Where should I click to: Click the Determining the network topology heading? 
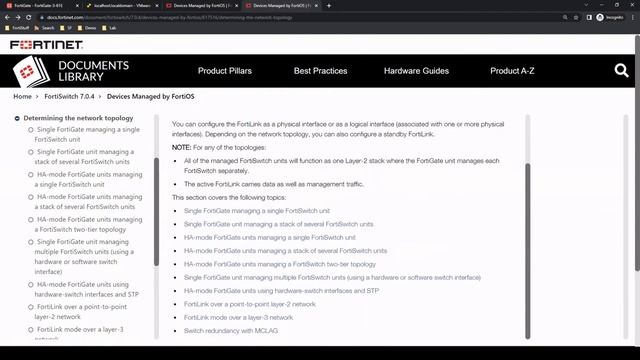78,118
